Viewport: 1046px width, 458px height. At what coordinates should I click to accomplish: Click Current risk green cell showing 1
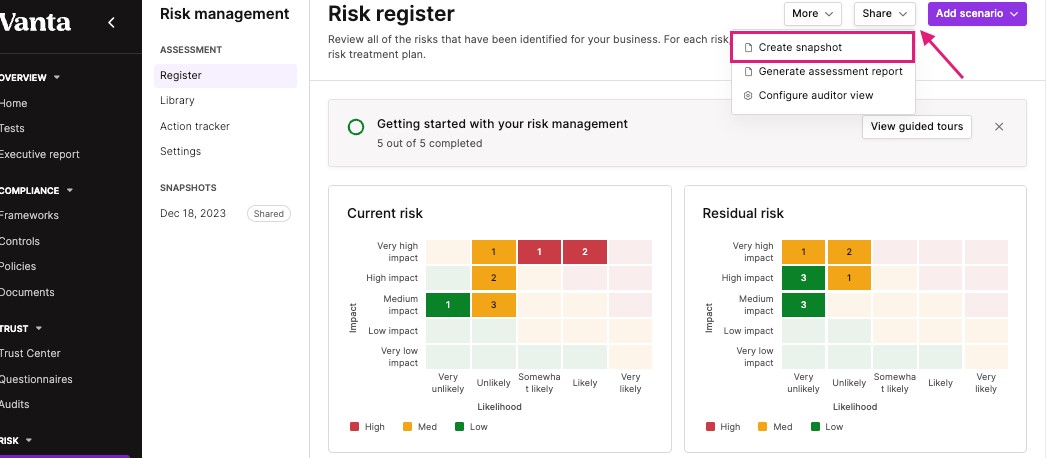[x=448, y=305]
